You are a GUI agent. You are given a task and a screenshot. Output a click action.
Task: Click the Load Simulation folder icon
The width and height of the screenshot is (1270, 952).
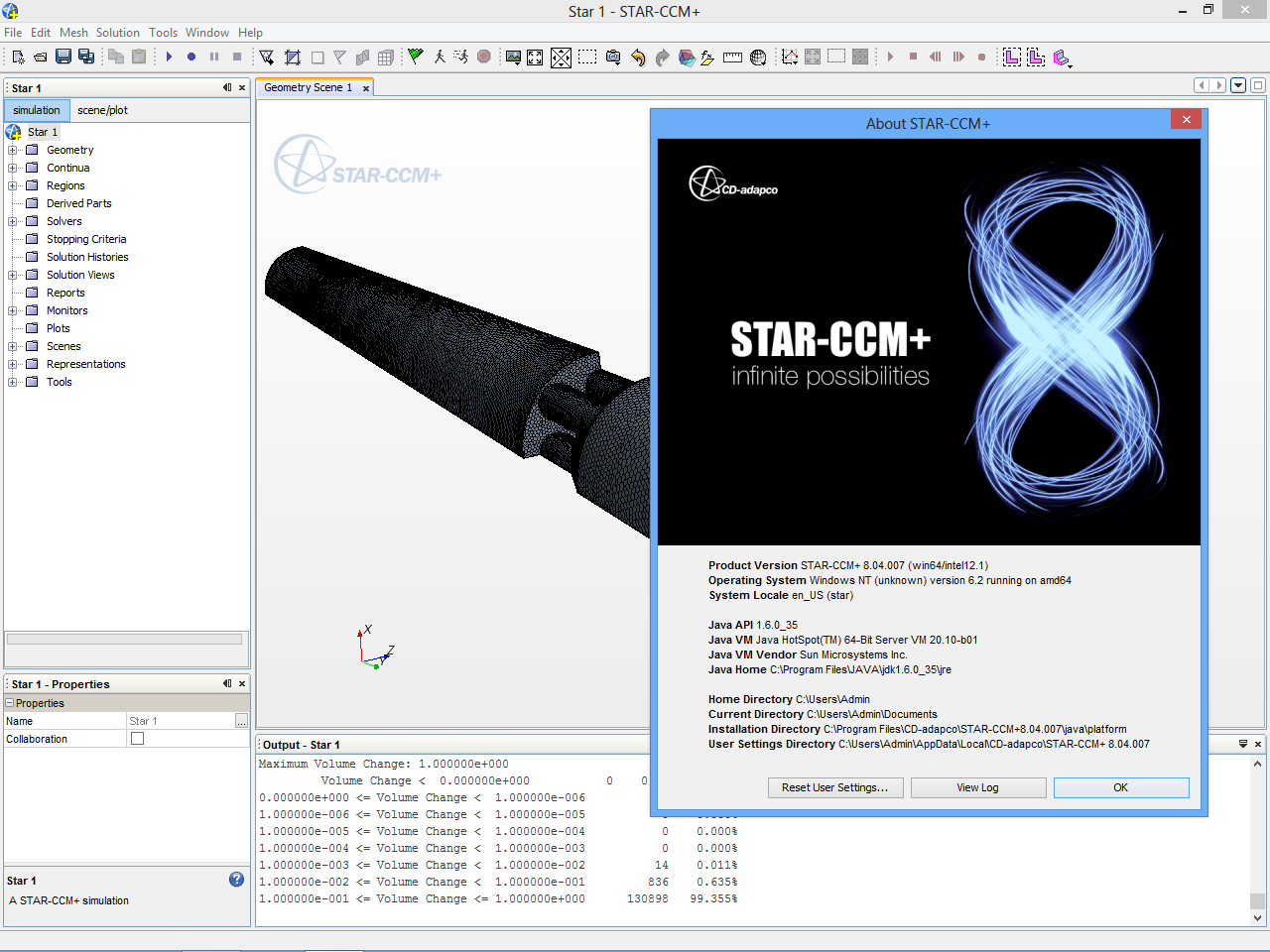click(x=41, y=57)
